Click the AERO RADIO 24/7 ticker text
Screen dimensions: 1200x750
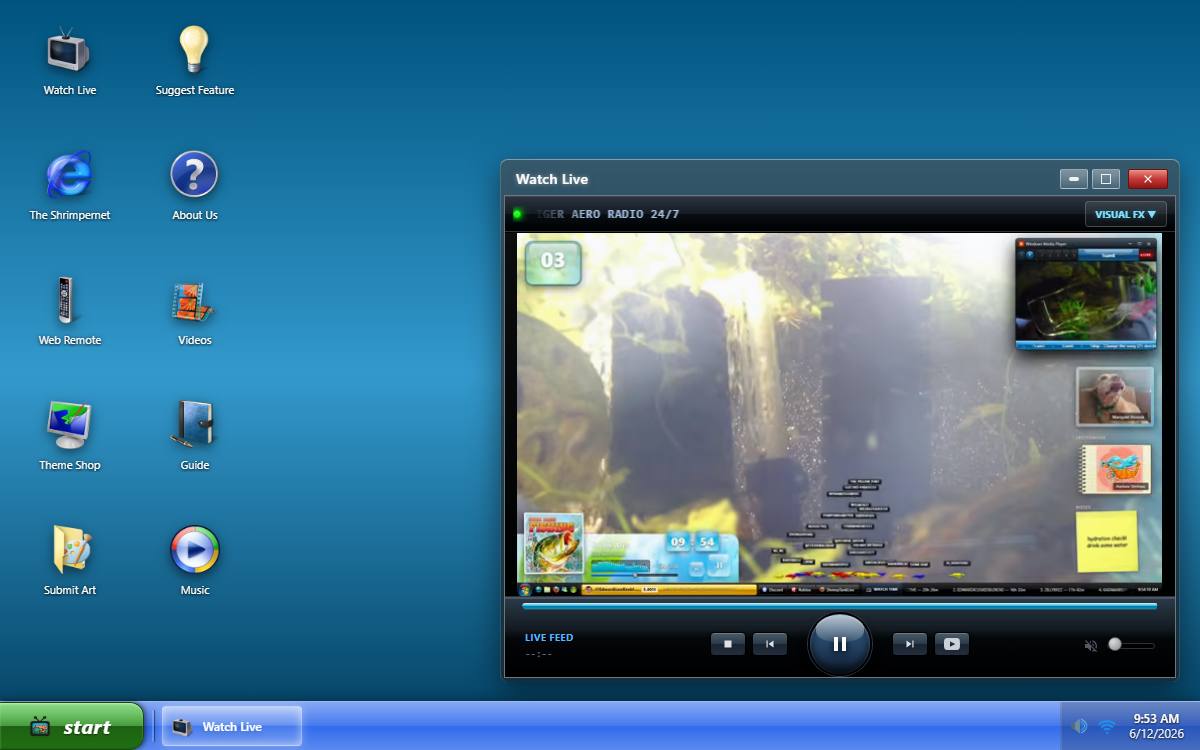pos(624,214)
